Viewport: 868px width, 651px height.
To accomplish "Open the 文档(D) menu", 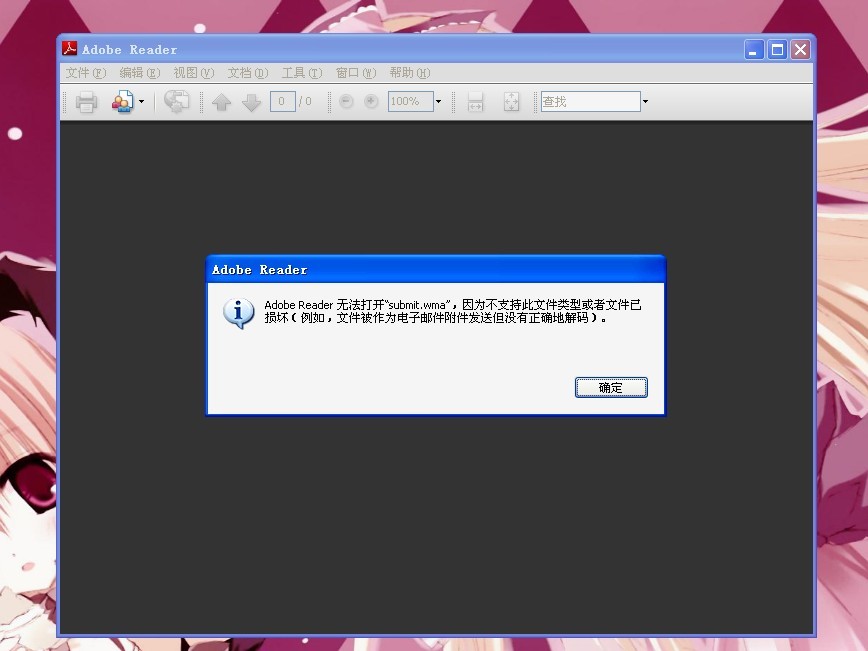I will tap(248, 73).
